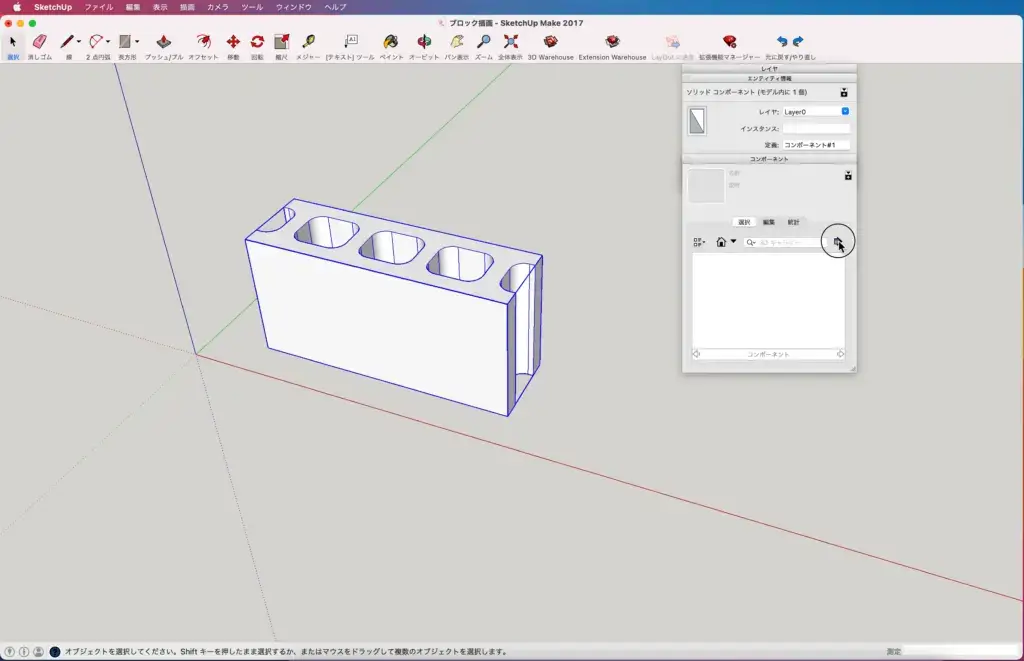Activate the Paint Bucket (ペイント) tool
1024x661 pixels.
click(391, 42)
